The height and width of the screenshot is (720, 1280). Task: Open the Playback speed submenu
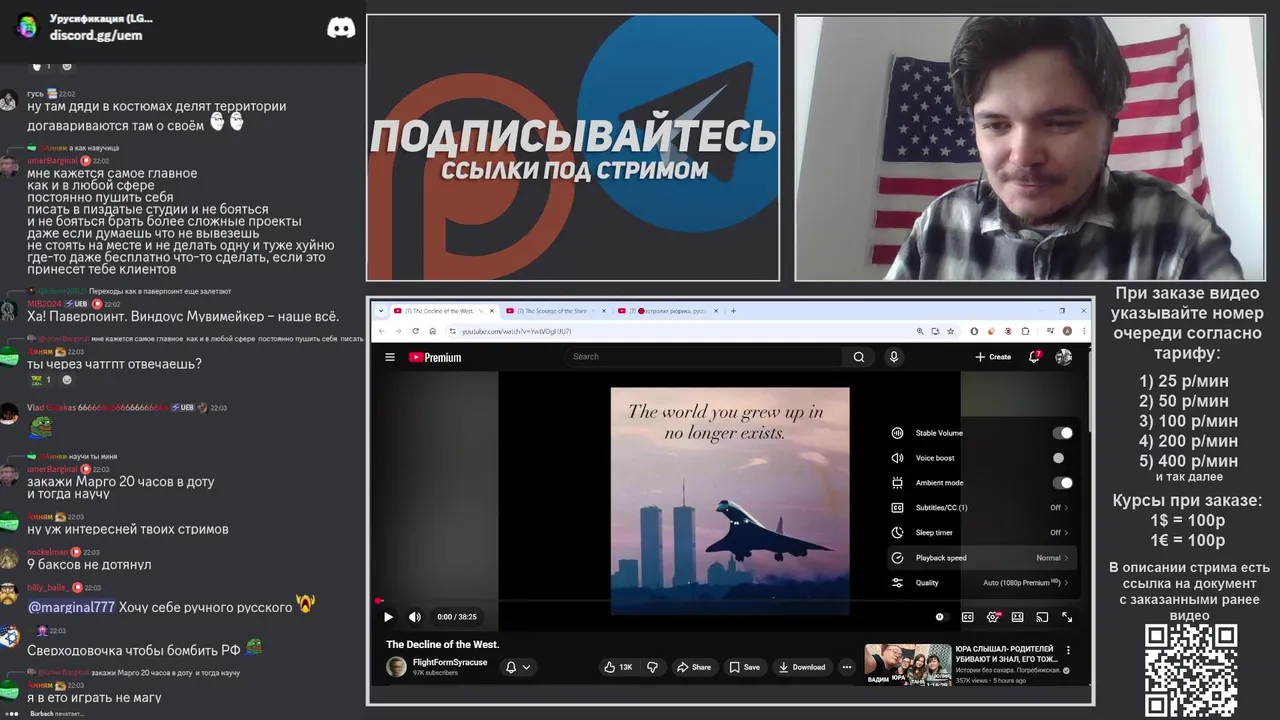pos(981,558)
